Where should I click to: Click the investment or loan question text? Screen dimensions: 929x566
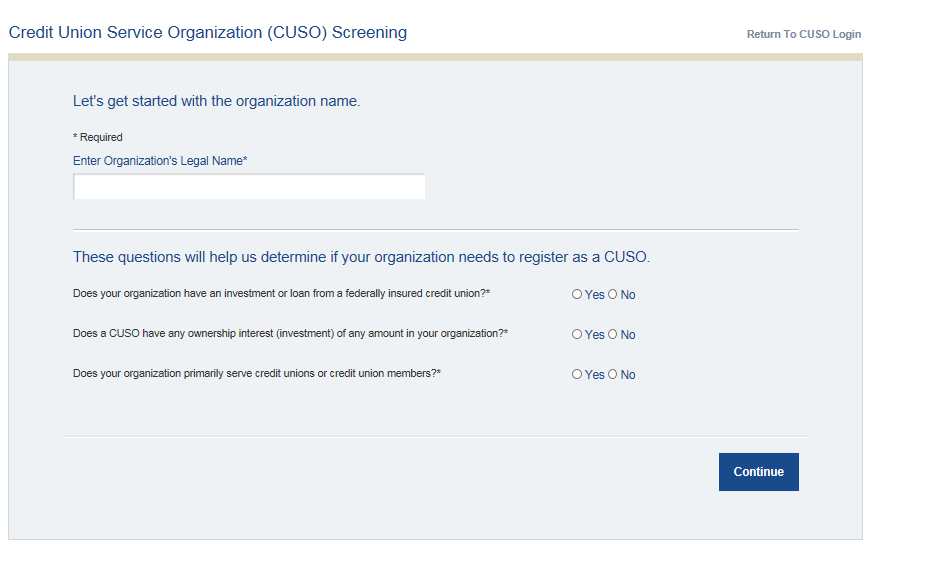281,294
